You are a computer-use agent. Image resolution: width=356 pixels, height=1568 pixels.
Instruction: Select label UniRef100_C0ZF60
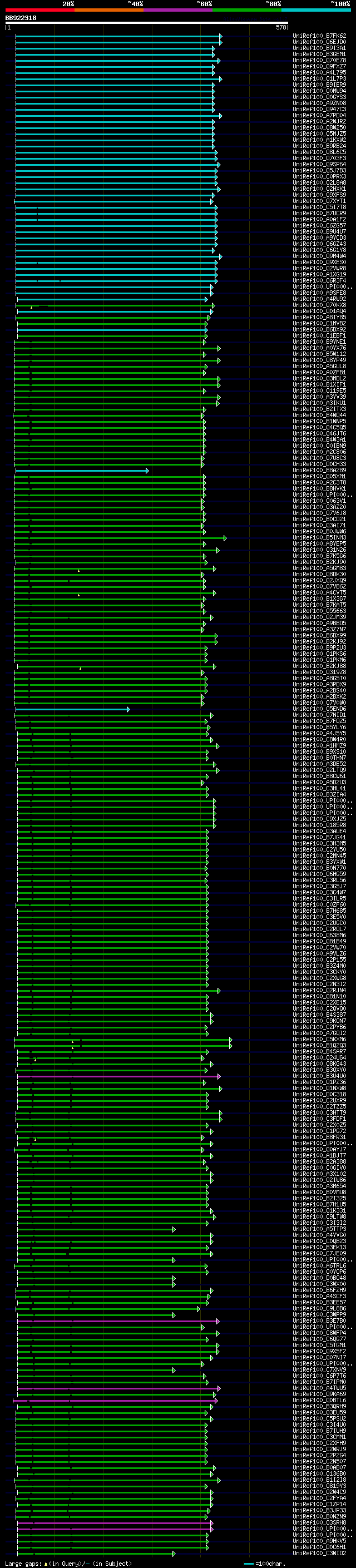tap(319, 905)
